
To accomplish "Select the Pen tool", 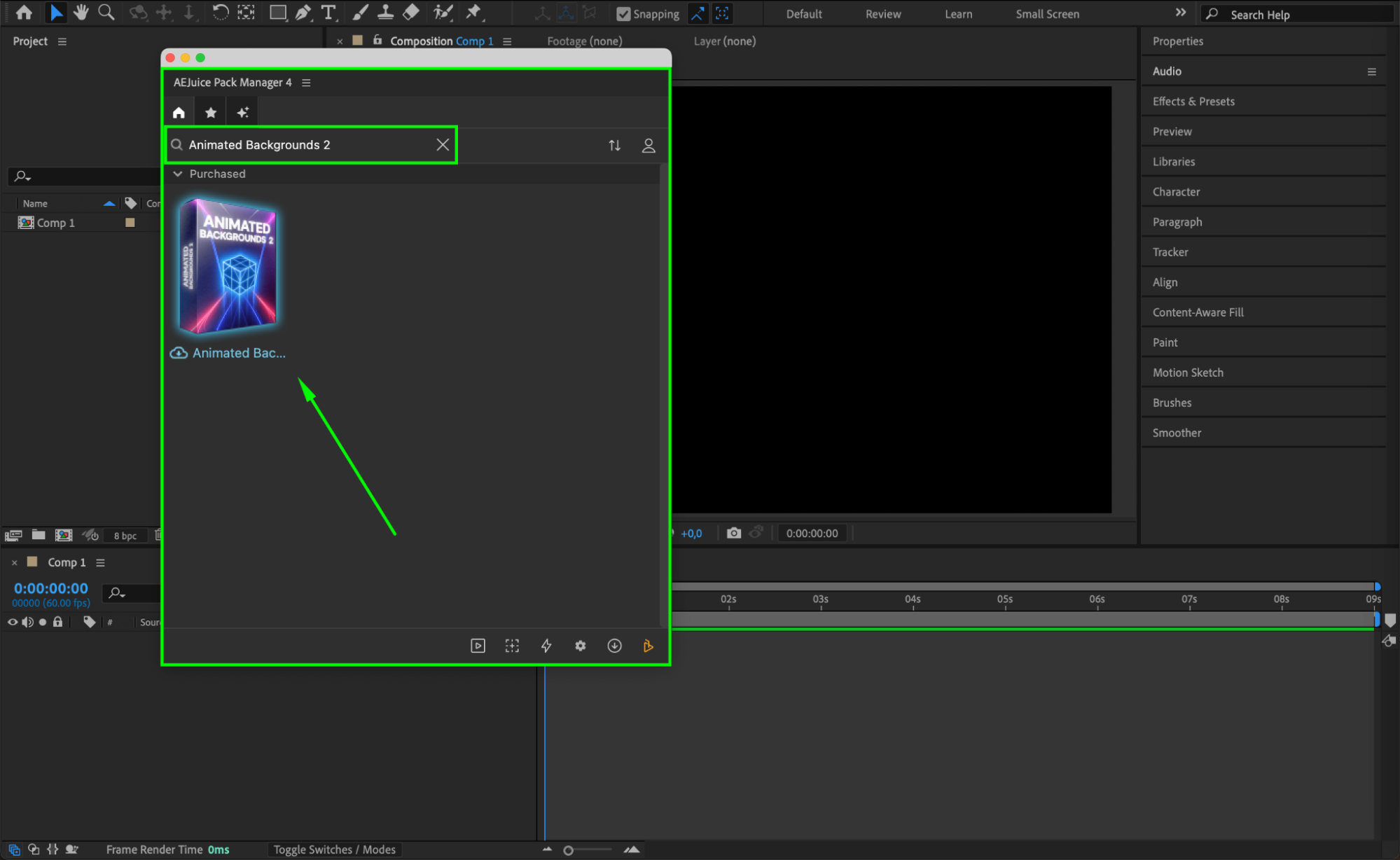I will [x=303, y=13].
